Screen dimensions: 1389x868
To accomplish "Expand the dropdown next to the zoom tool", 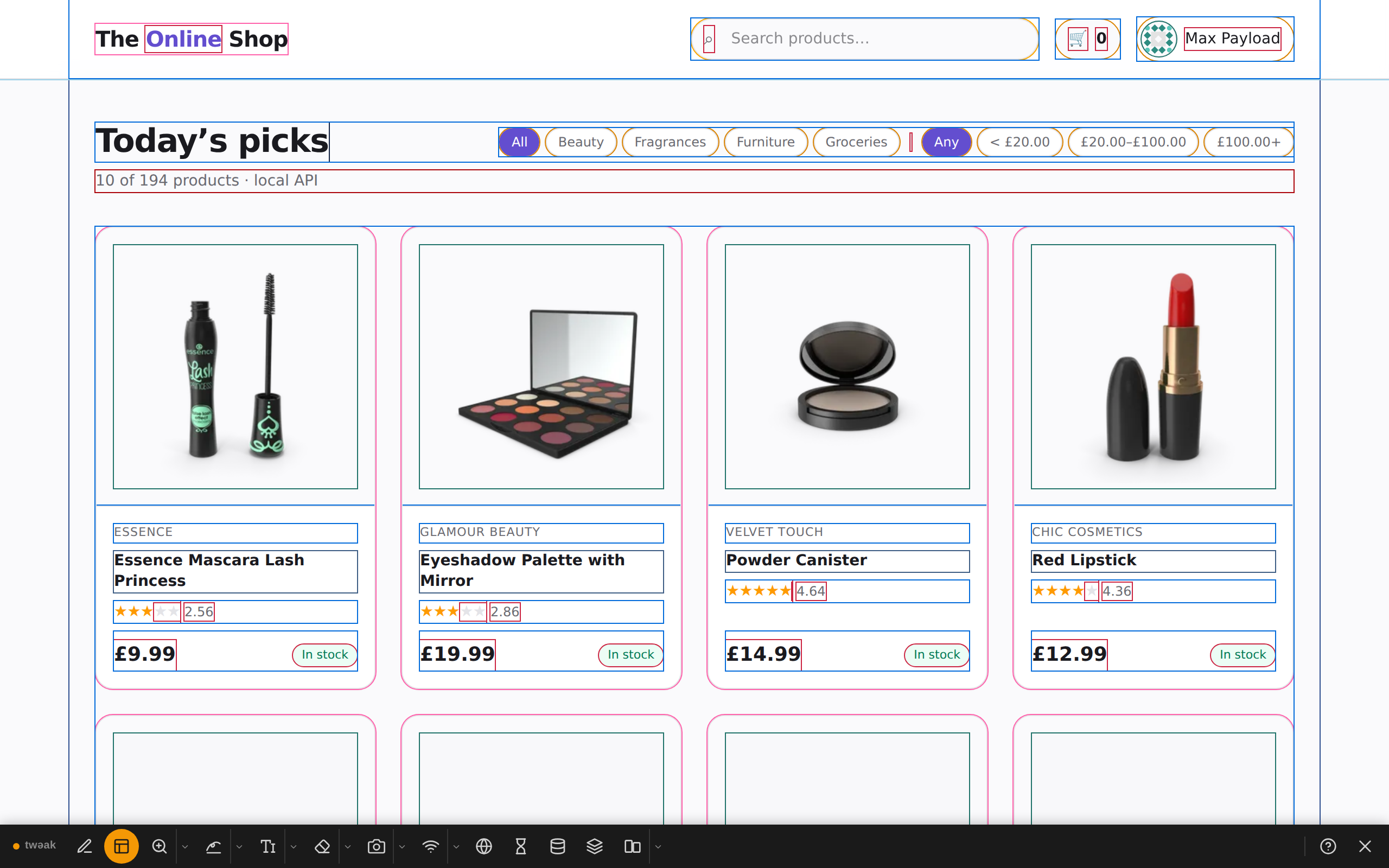I will (185, 846).
